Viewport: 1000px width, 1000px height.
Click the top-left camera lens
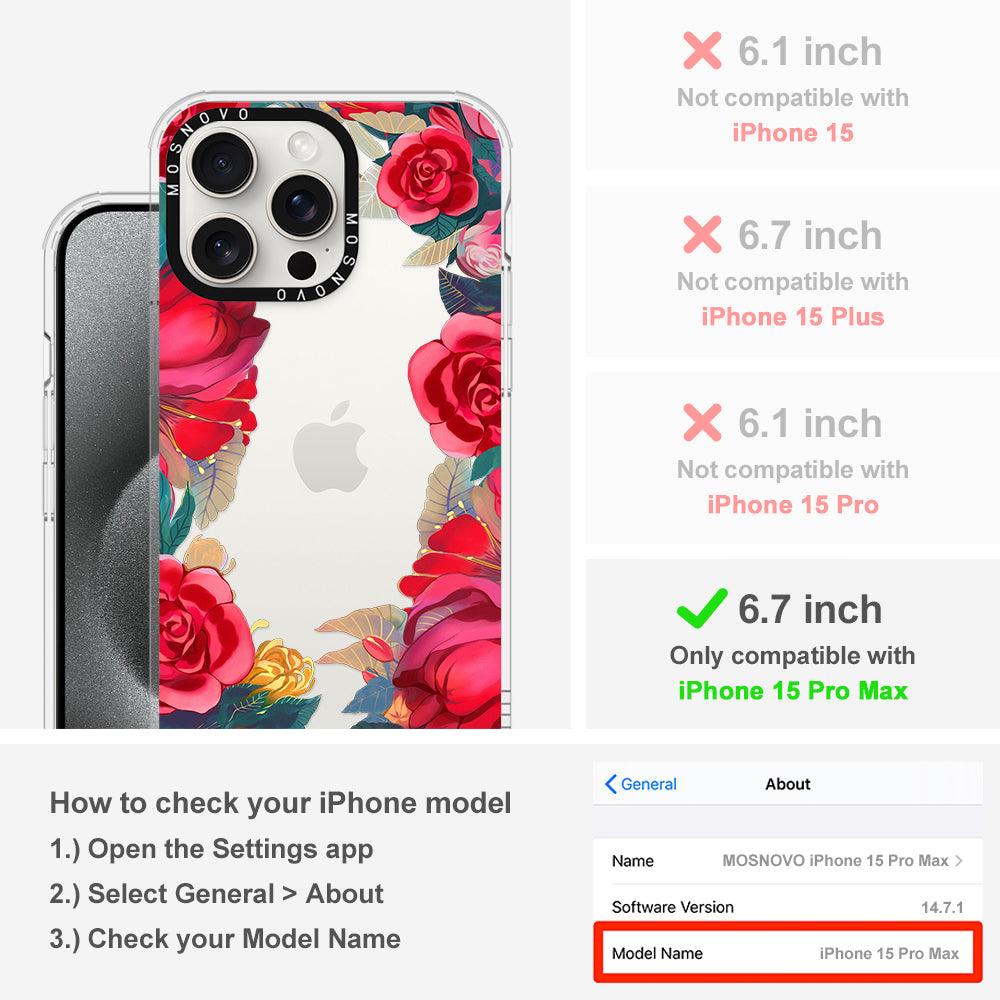[x=222, y=163]
